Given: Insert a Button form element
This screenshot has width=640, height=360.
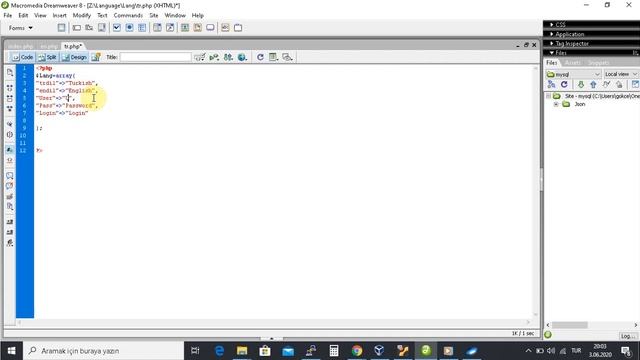Looking at the screenshot, I should pos(210,28).
